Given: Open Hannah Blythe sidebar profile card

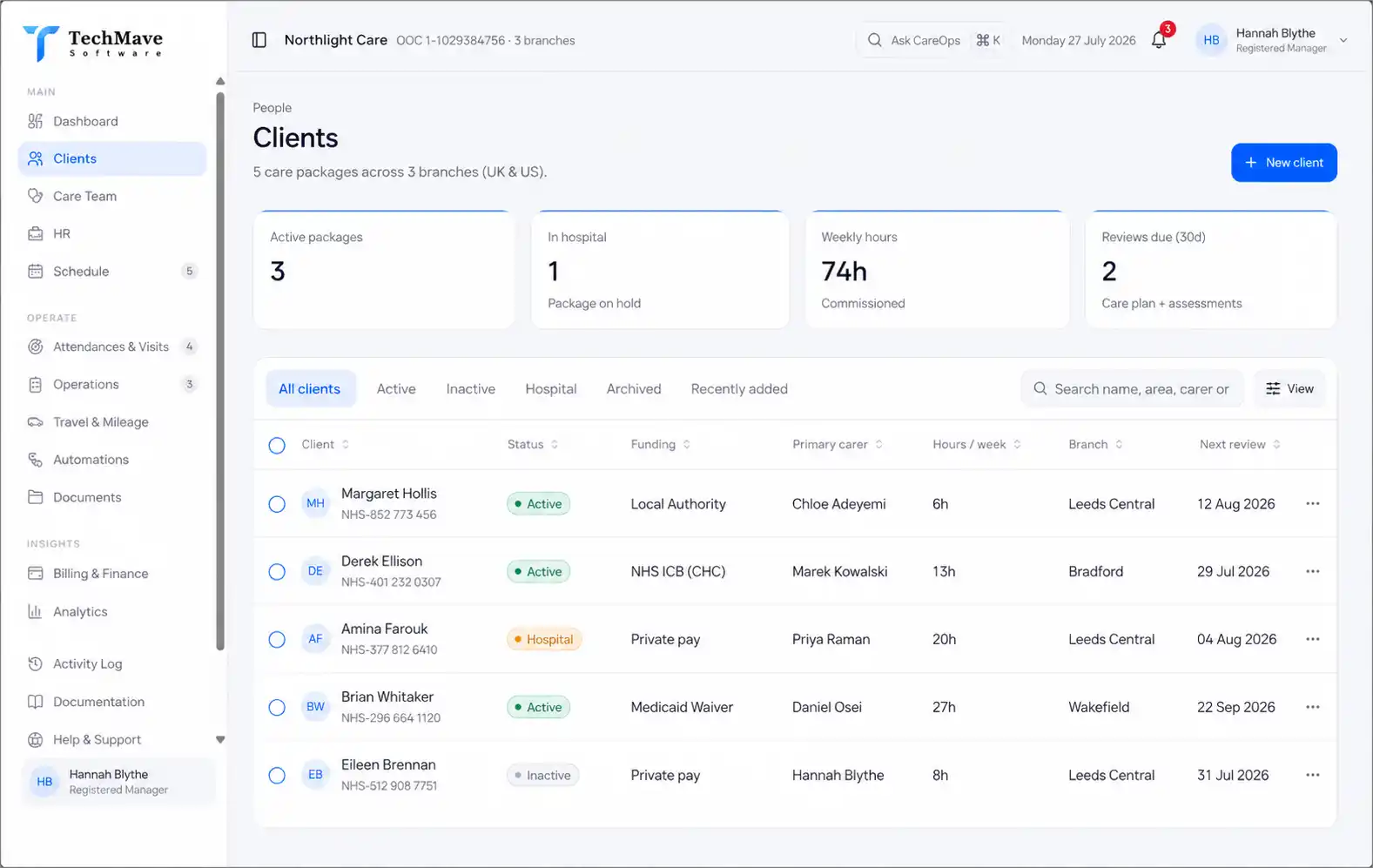Looking at the screenshot, I should (118, 782).
